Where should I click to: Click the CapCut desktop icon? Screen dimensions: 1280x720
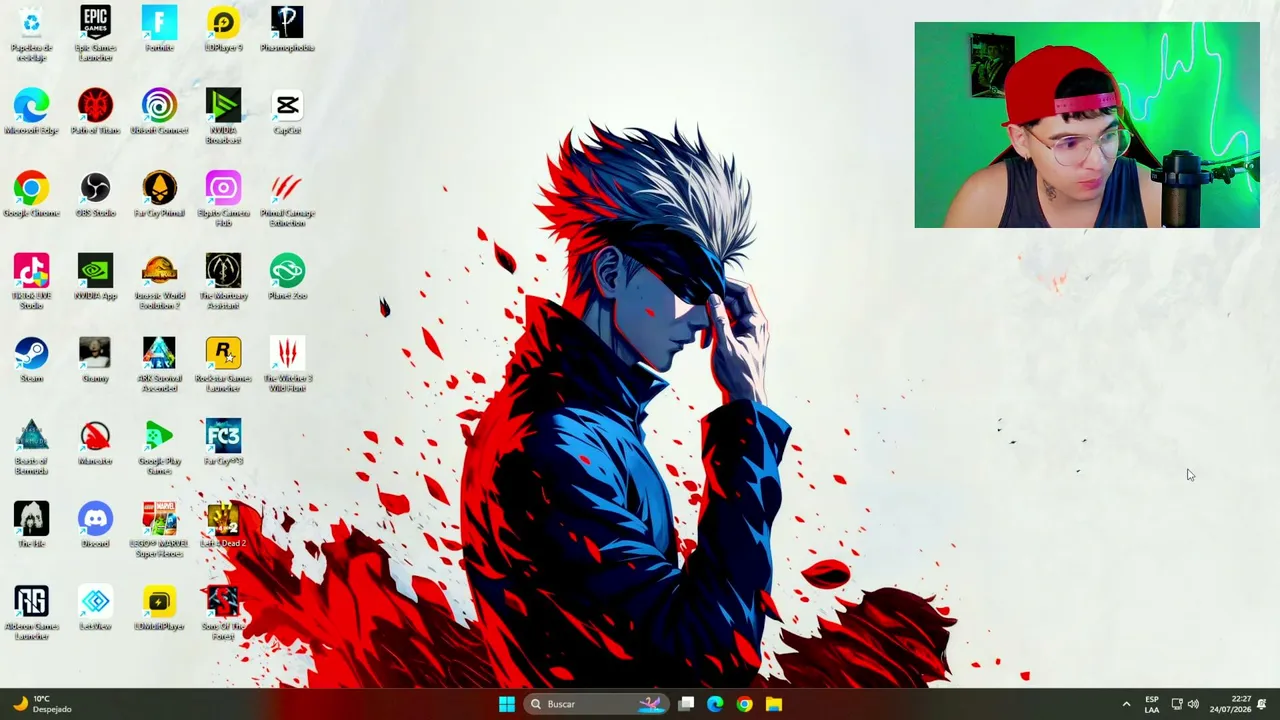[x=287, y=112]
